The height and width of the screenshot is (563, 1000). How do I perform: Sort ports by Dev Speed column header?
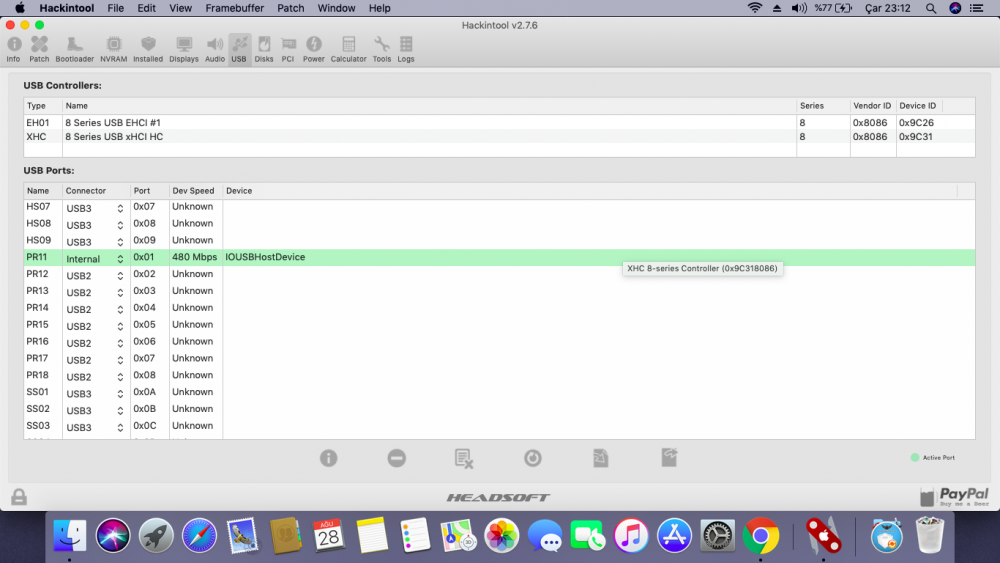tap(194, 190)
